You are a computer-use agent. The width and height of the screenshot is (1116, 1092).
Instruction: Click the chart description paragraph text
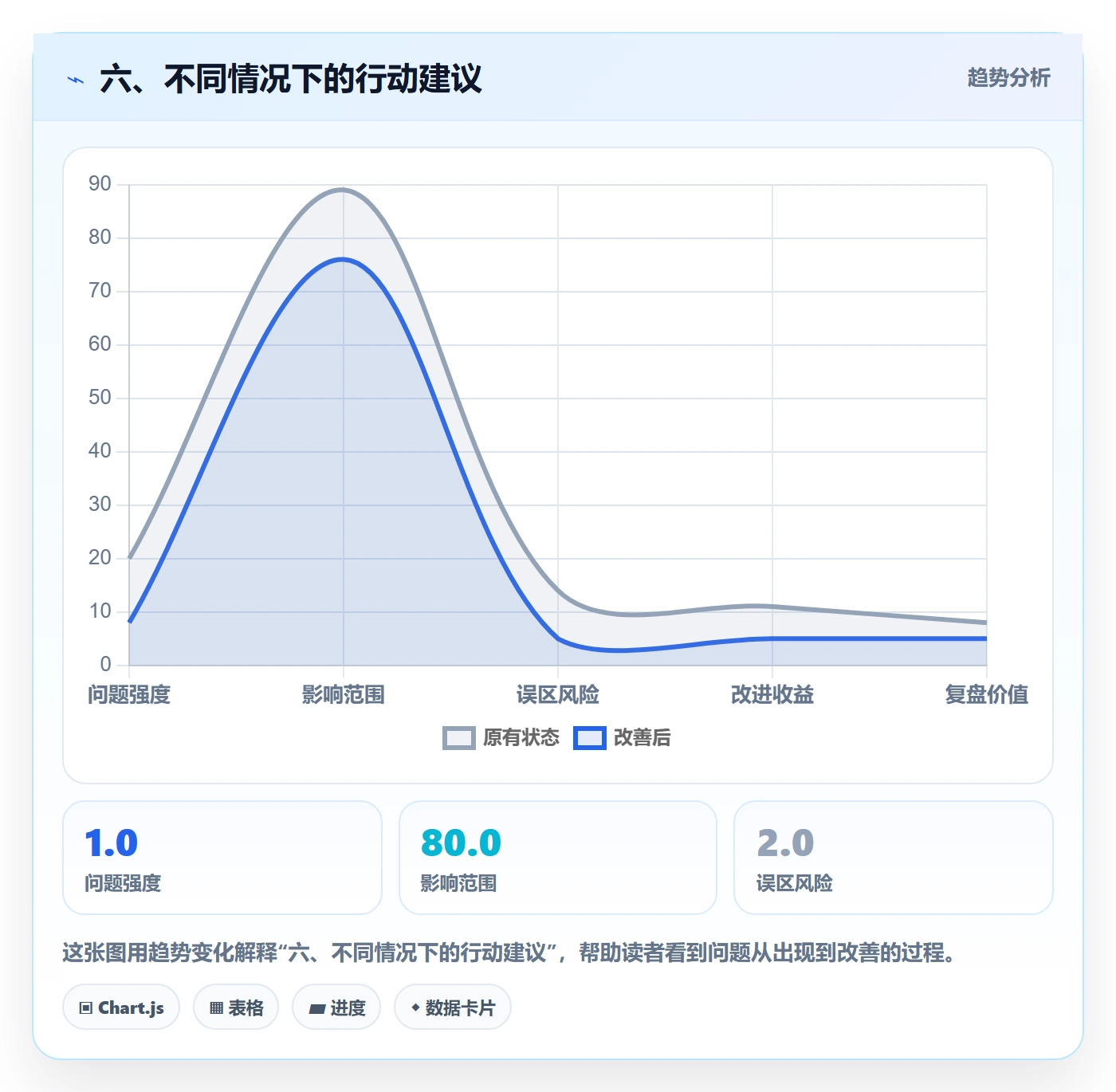click(510, 953)
